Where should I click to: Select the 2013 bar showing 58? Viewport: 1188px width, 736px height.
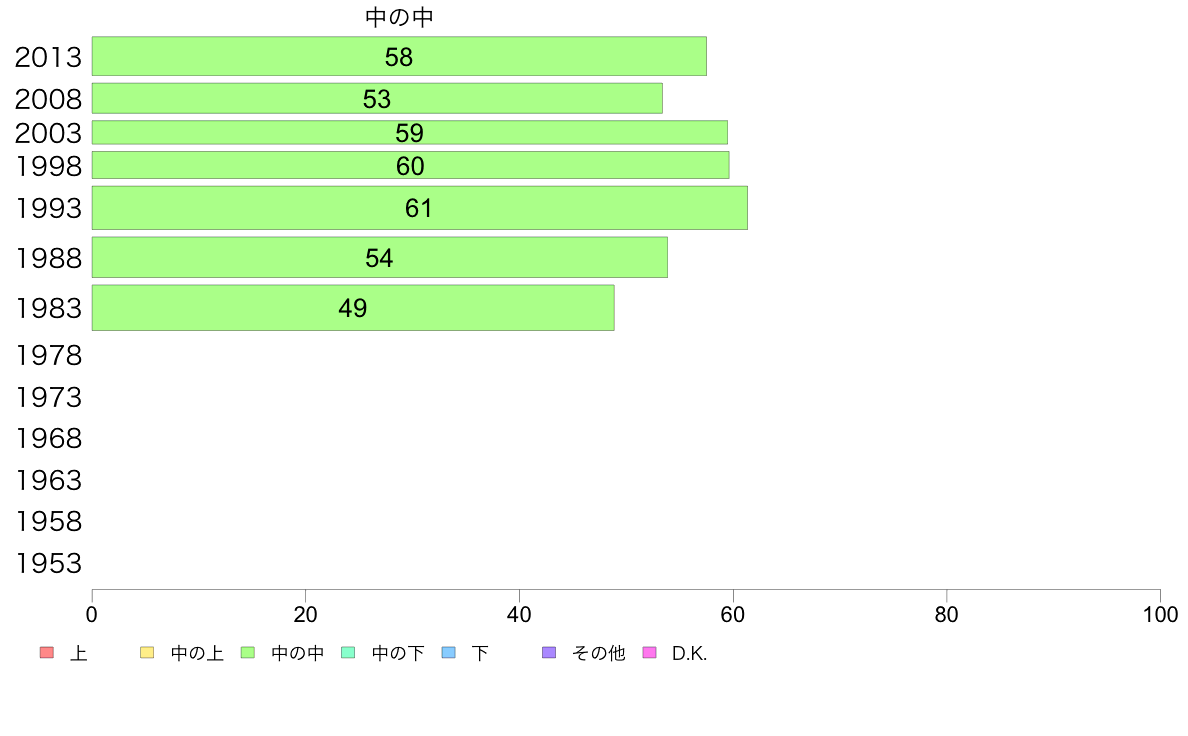click(399, 56)
